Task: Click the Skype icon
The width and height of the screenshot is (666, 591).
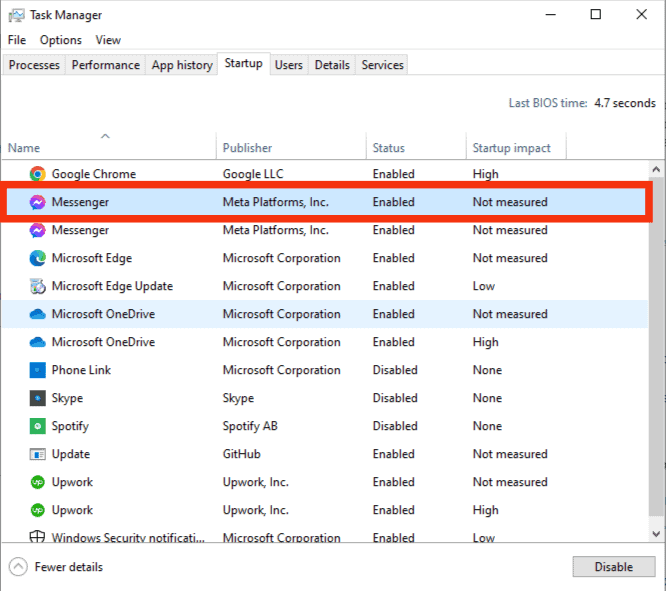Action: (x=37, y=398)
